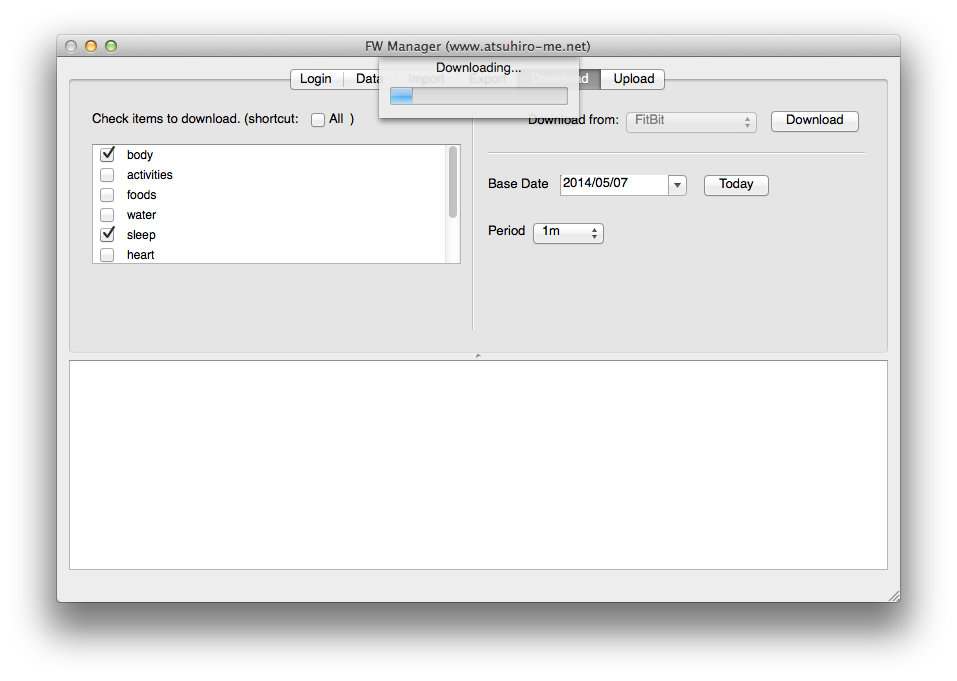Zoom the window with green button
Image resolution: width=957 pixels, height=681 pixels.
coord(111,46)
